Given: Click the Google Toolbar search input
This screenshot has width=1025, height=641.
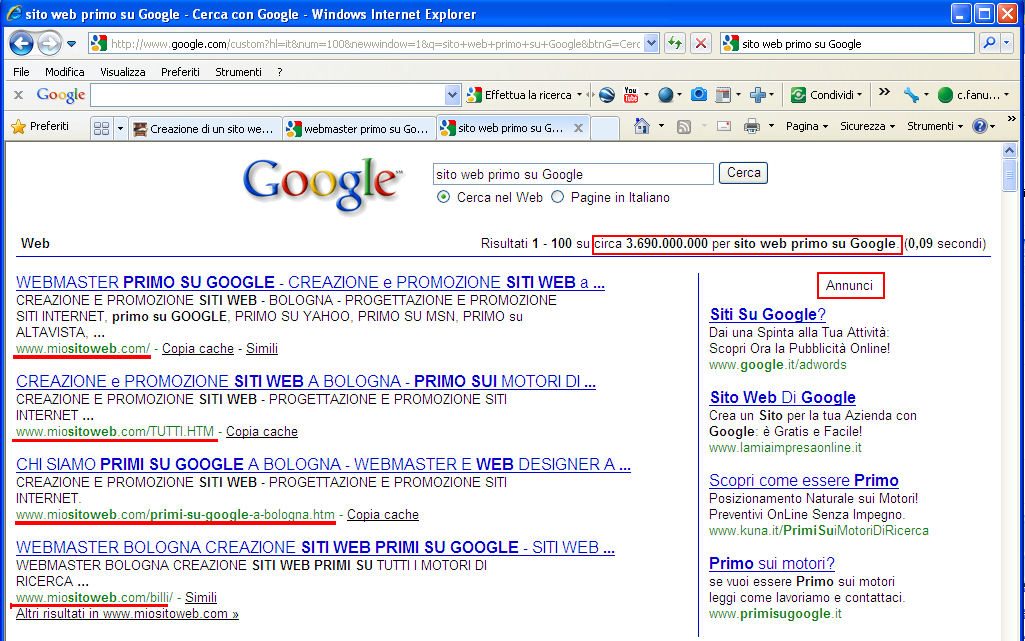Looking at the screenshot, I should [x=267, y=95].
